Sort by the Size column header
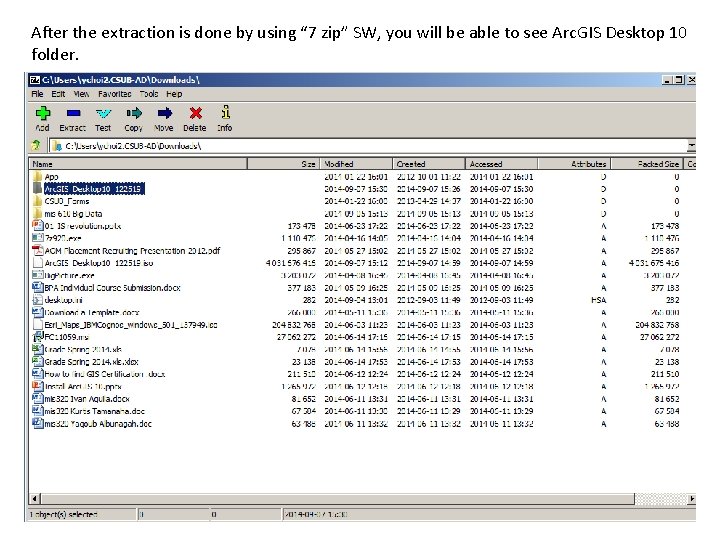Screen dimensions: 720x540 pyautogui.click(x=283, y=164)
